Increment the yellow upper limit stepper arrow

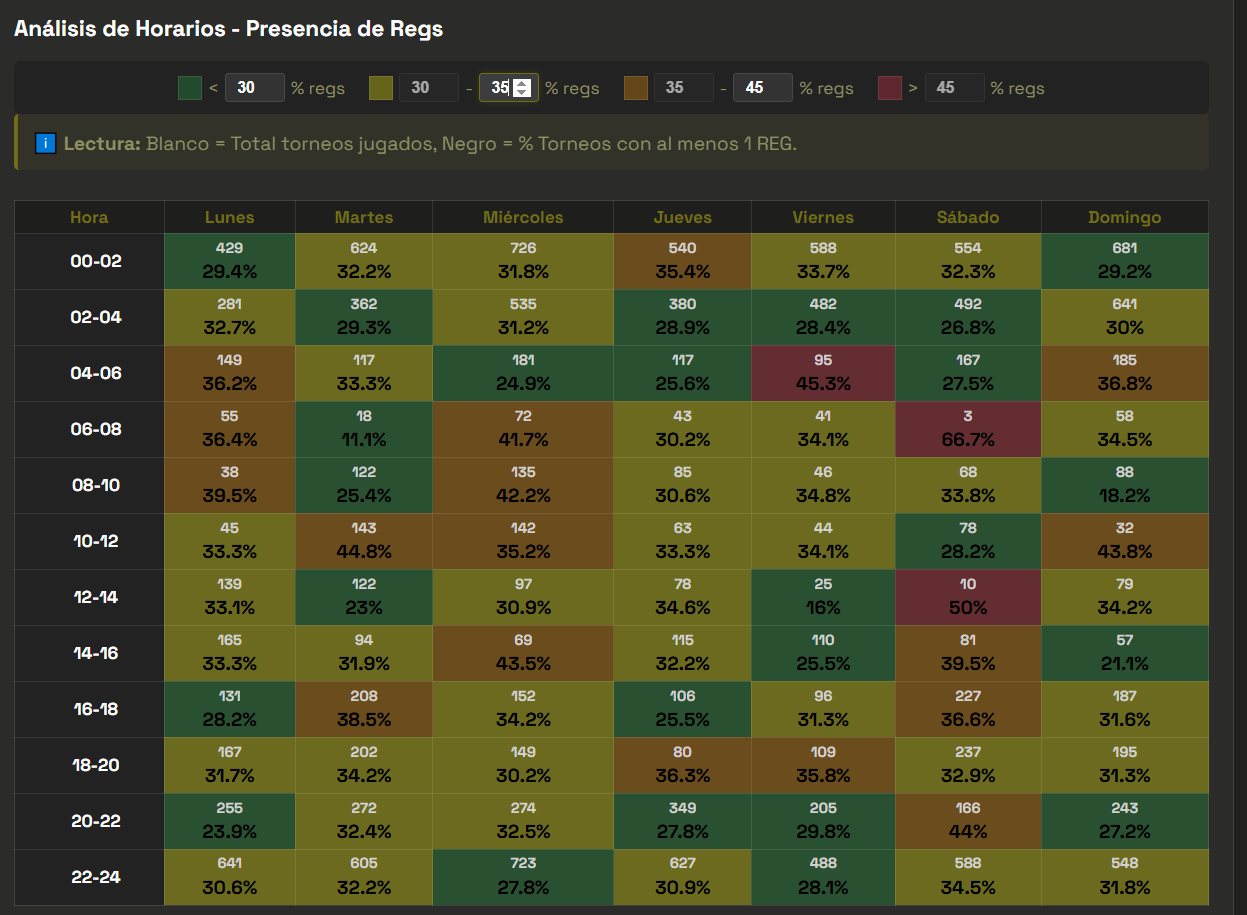[521, 83]
